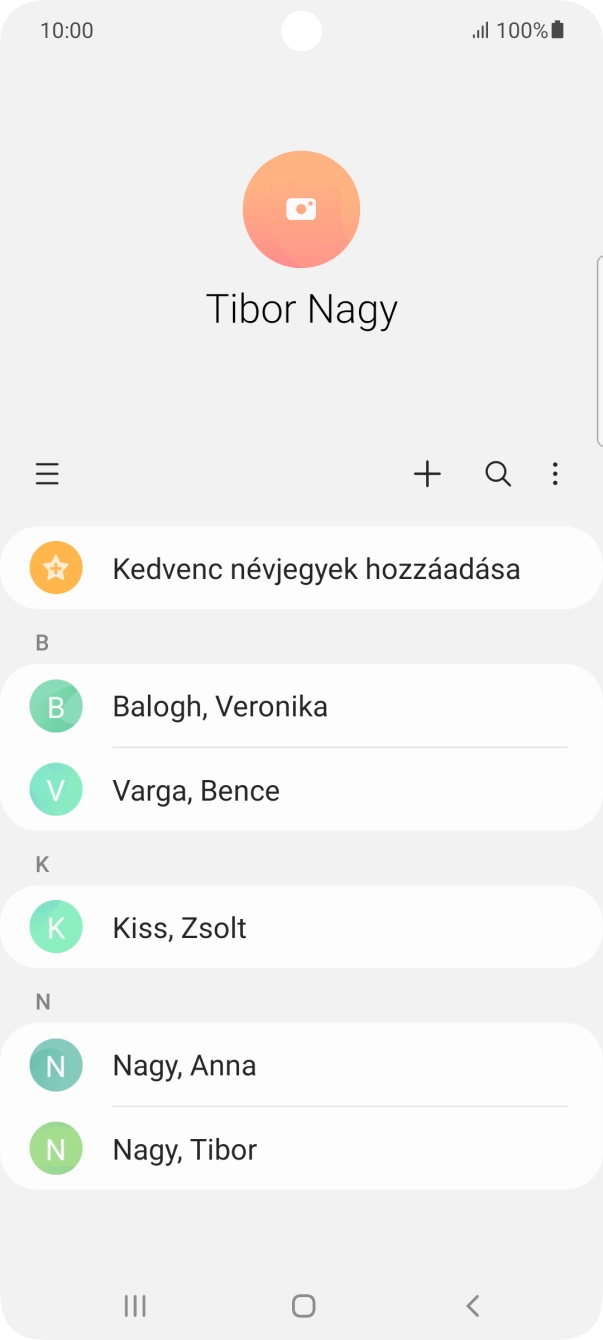603x1340 pixels.
Task: Tap the camera icon to add profile photo
Action: [301, 209]
